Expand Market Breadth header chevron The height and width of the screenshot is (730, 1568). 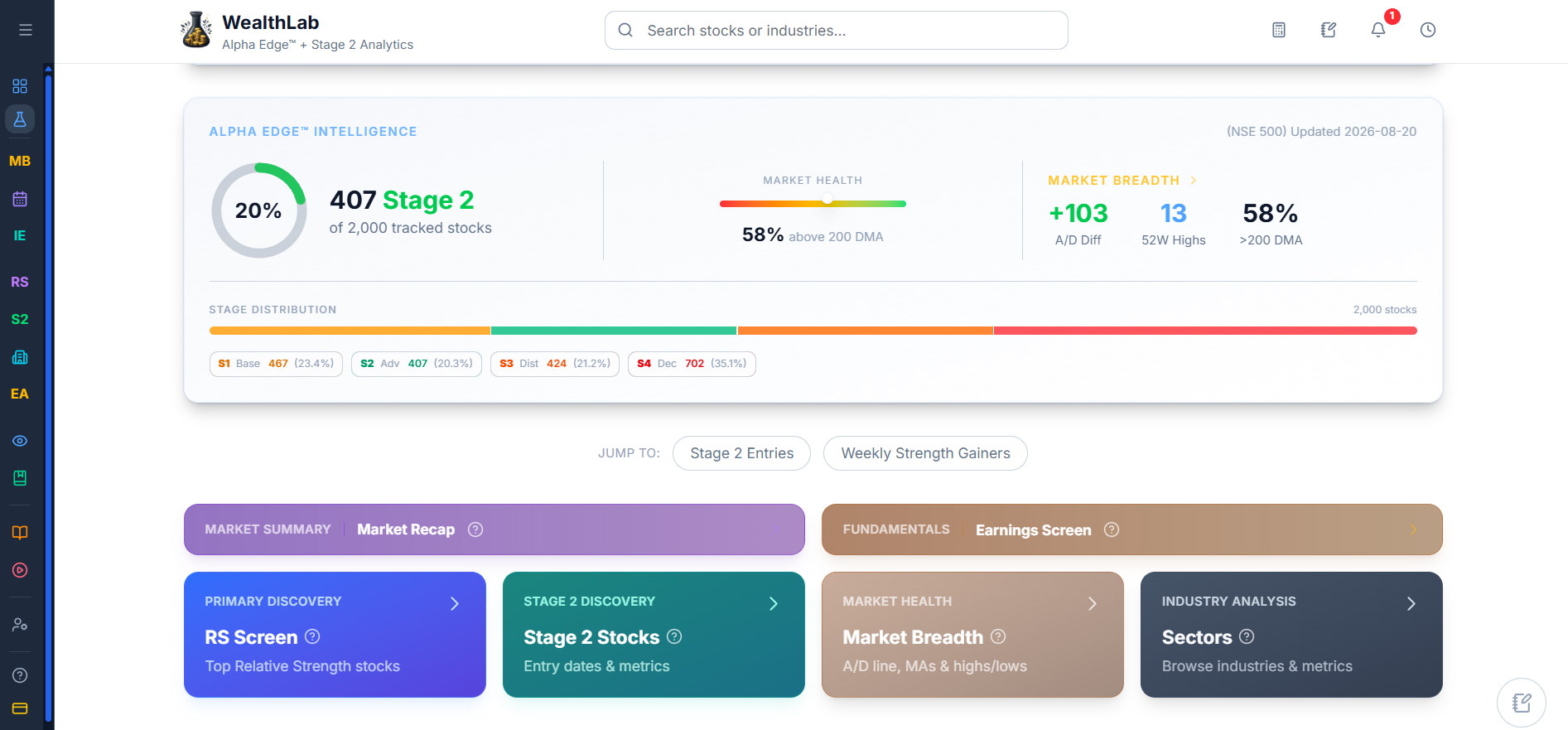(x=1194, y=181)
